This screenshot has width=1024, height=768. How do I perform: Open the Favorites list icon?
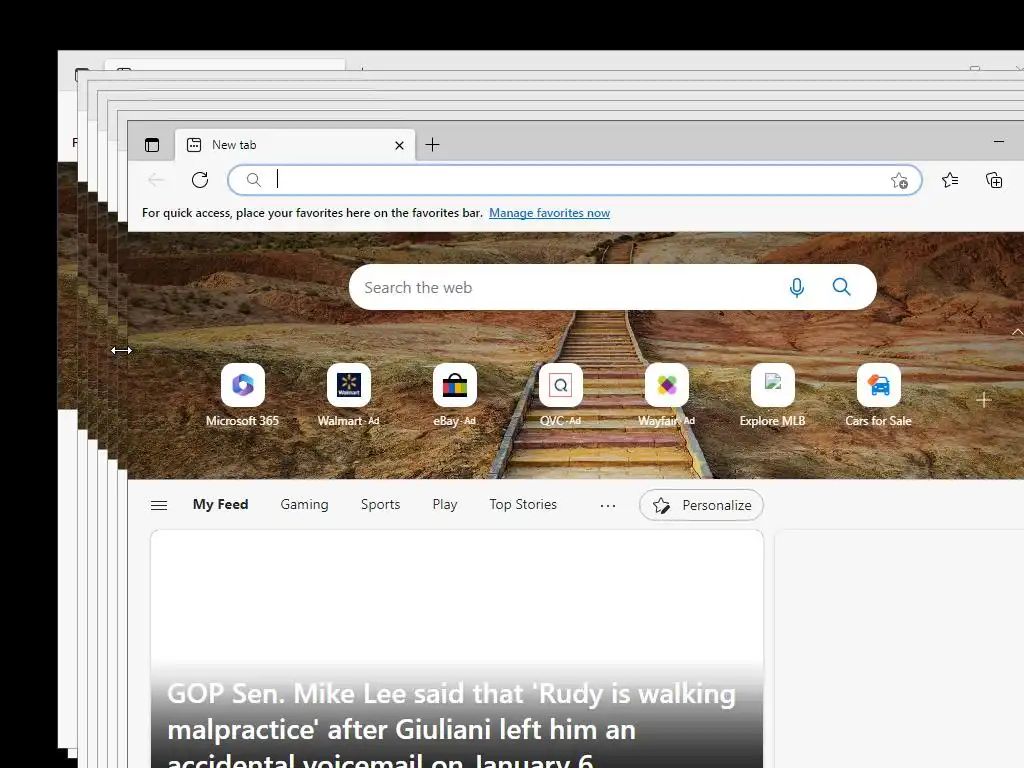[x=950, y=180]
